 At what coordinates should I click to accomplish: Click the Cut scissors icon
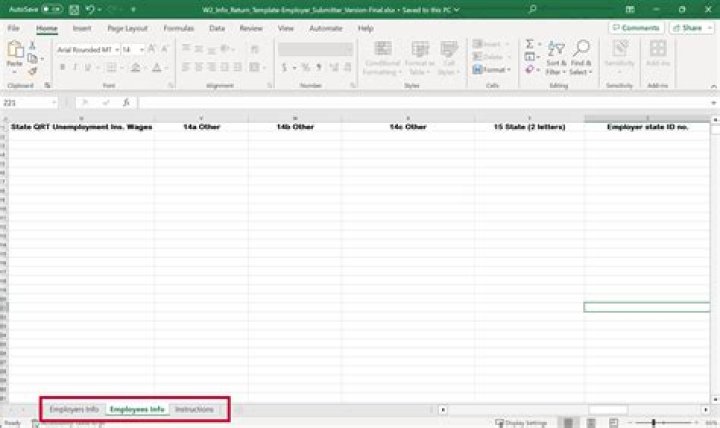32,46
